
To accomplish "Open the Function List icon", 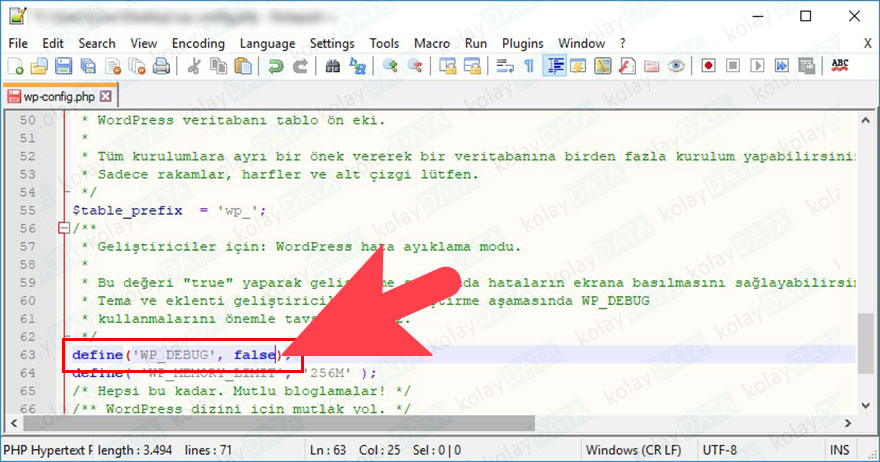I will [x=627, y=66].
